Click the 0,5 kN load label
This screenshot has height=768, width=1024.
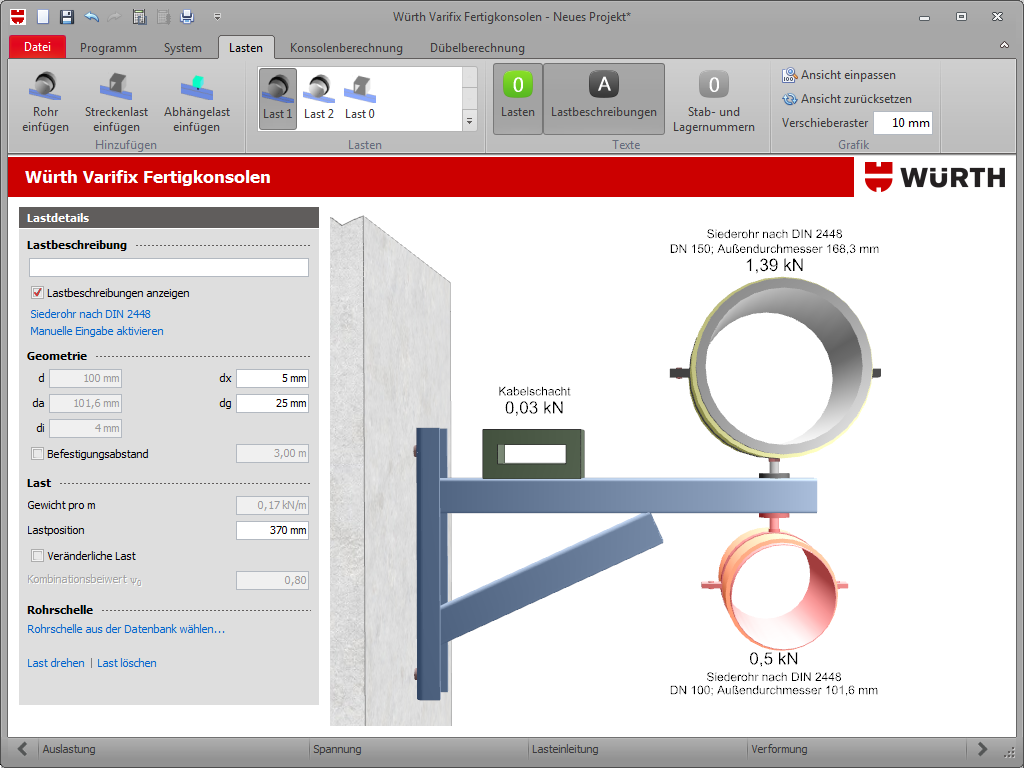tap(774, 658)
